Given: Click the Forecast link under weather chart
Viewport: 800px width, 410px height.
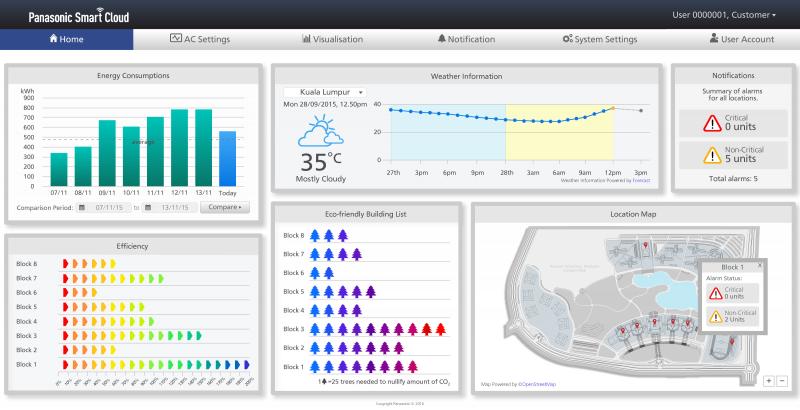Looking at the screenshot, I should (x=640, y=181).
